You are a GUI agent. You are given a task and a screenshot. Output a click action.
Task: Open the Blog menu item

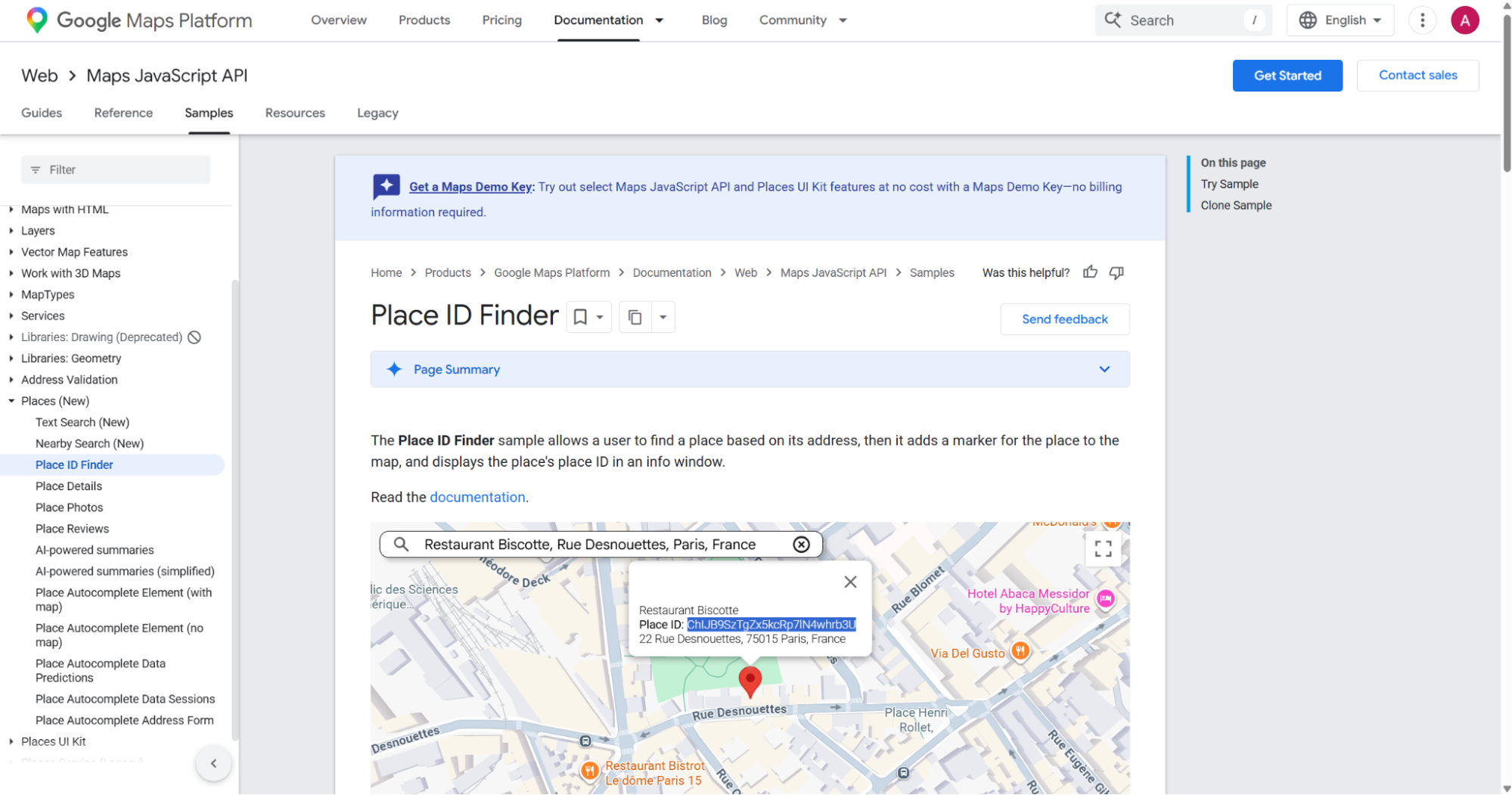(714, 20)
